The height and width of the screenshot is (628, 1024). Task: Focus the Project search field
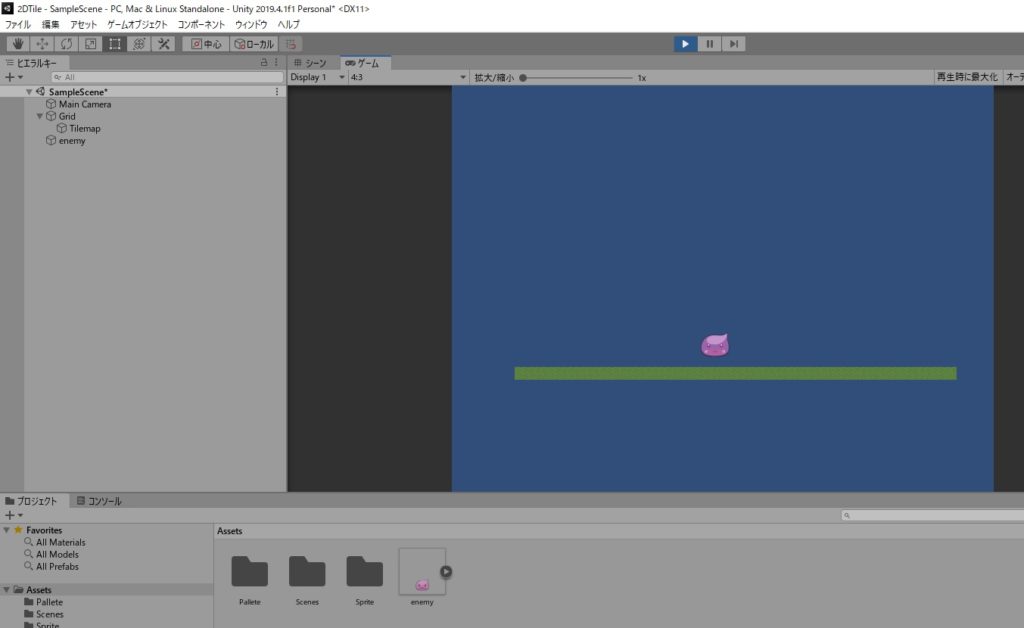(933, 515)
